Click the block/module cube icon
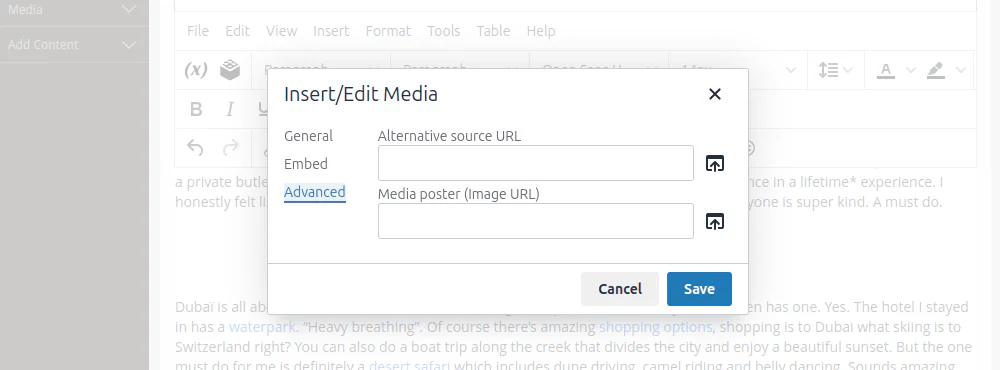Image resolution: width=1000 pixels, height=370 pixels. point(230,70)
